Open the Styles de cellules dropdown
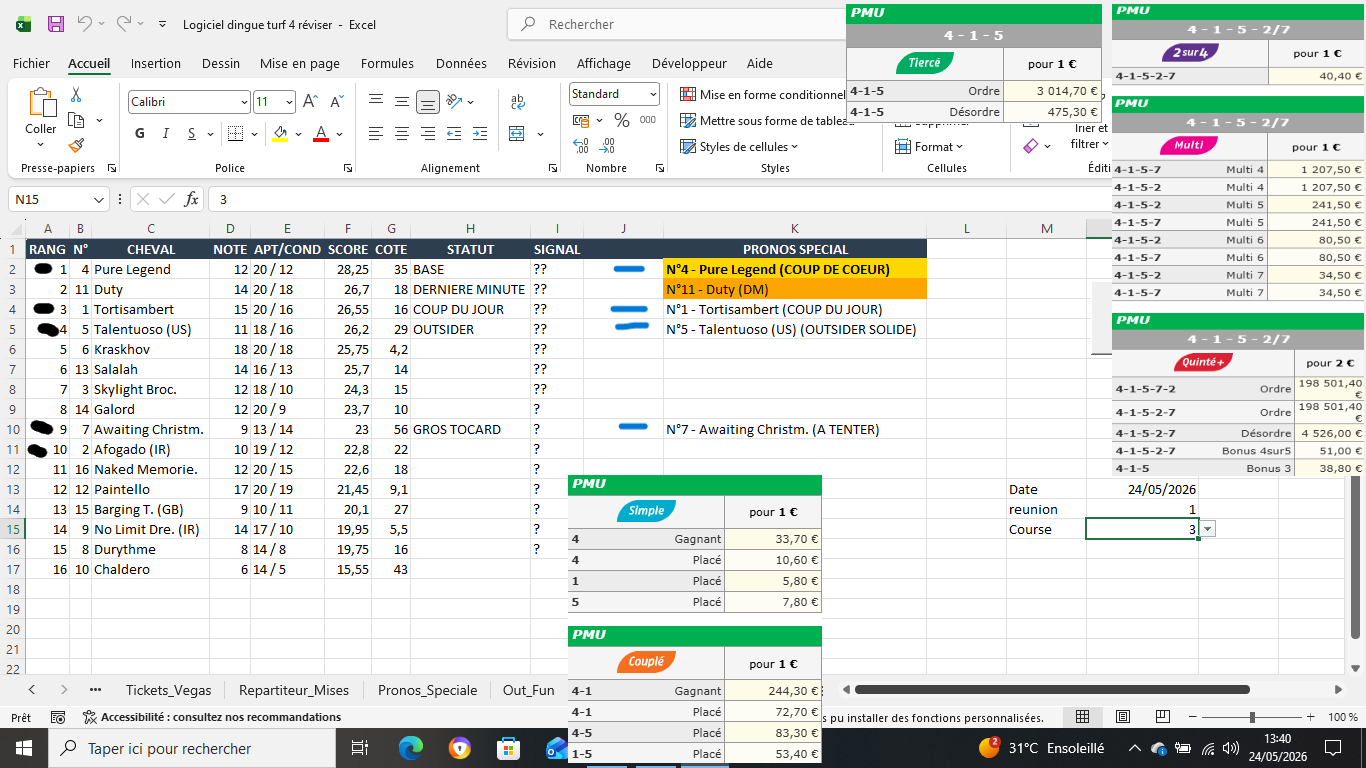This screenshot has height=768, width=1366. click(739, 147)
